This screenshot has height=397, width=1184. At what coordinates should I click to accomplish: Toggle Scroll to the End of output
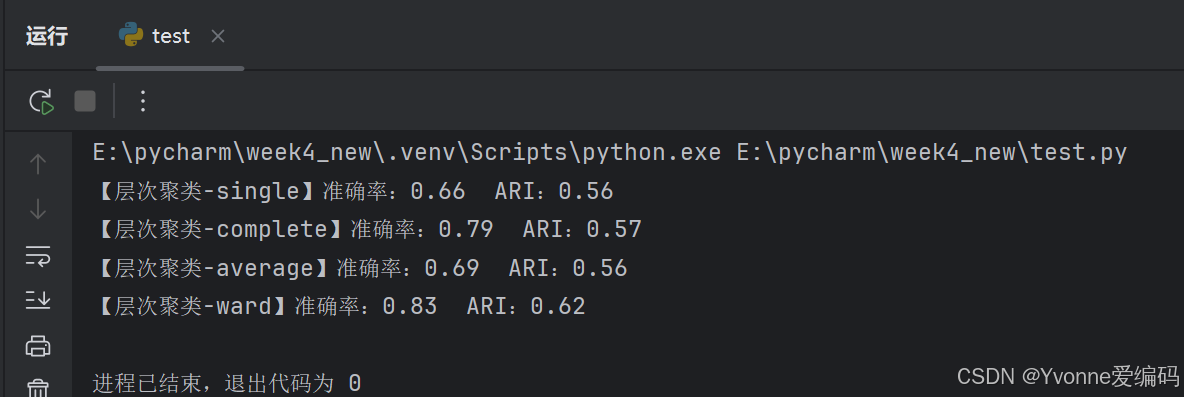(x=38, y=300)
